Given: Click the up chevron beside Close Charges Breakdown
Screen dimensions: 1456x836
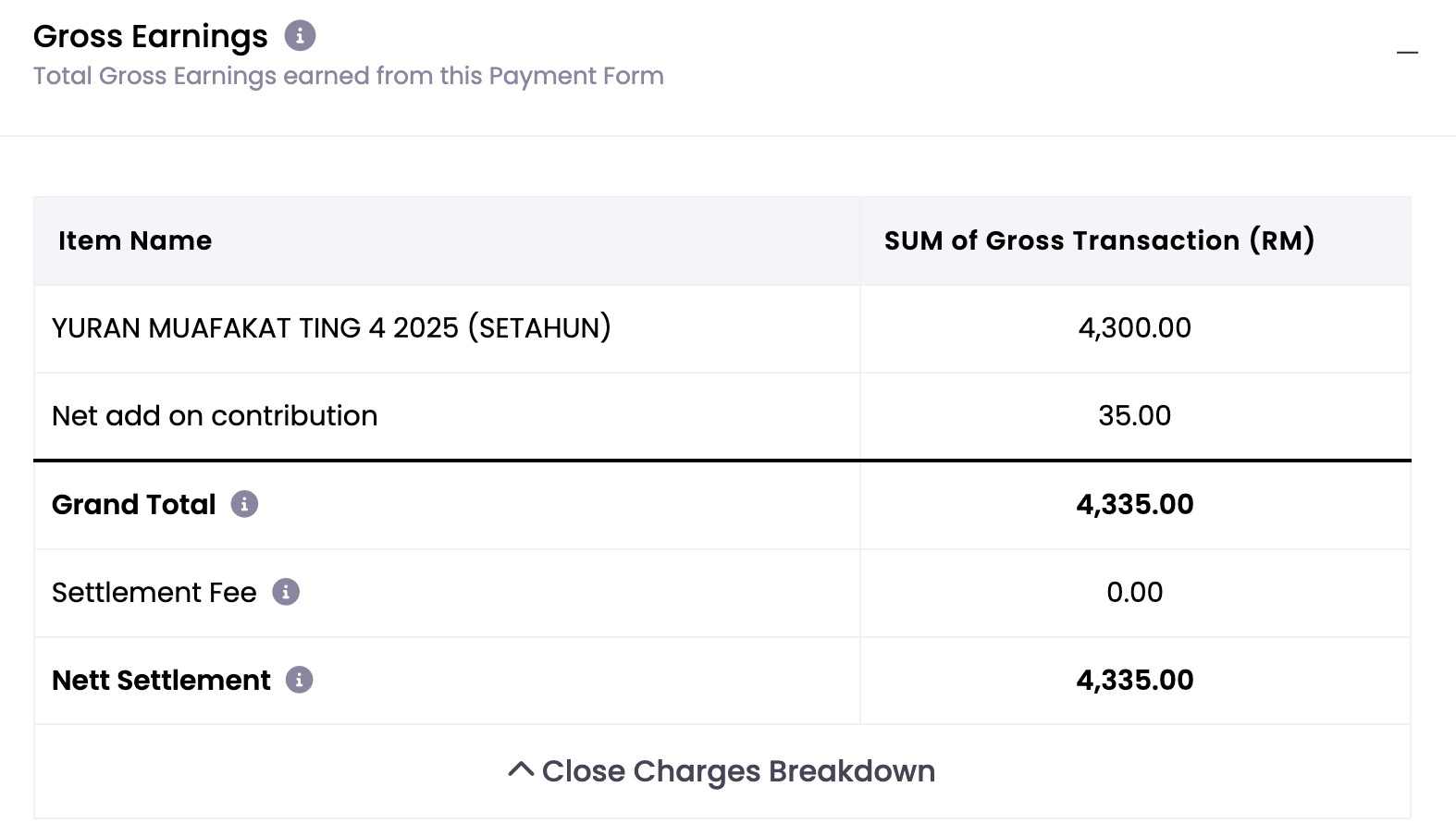Looking at the screenshot, I should pos(521,769).
